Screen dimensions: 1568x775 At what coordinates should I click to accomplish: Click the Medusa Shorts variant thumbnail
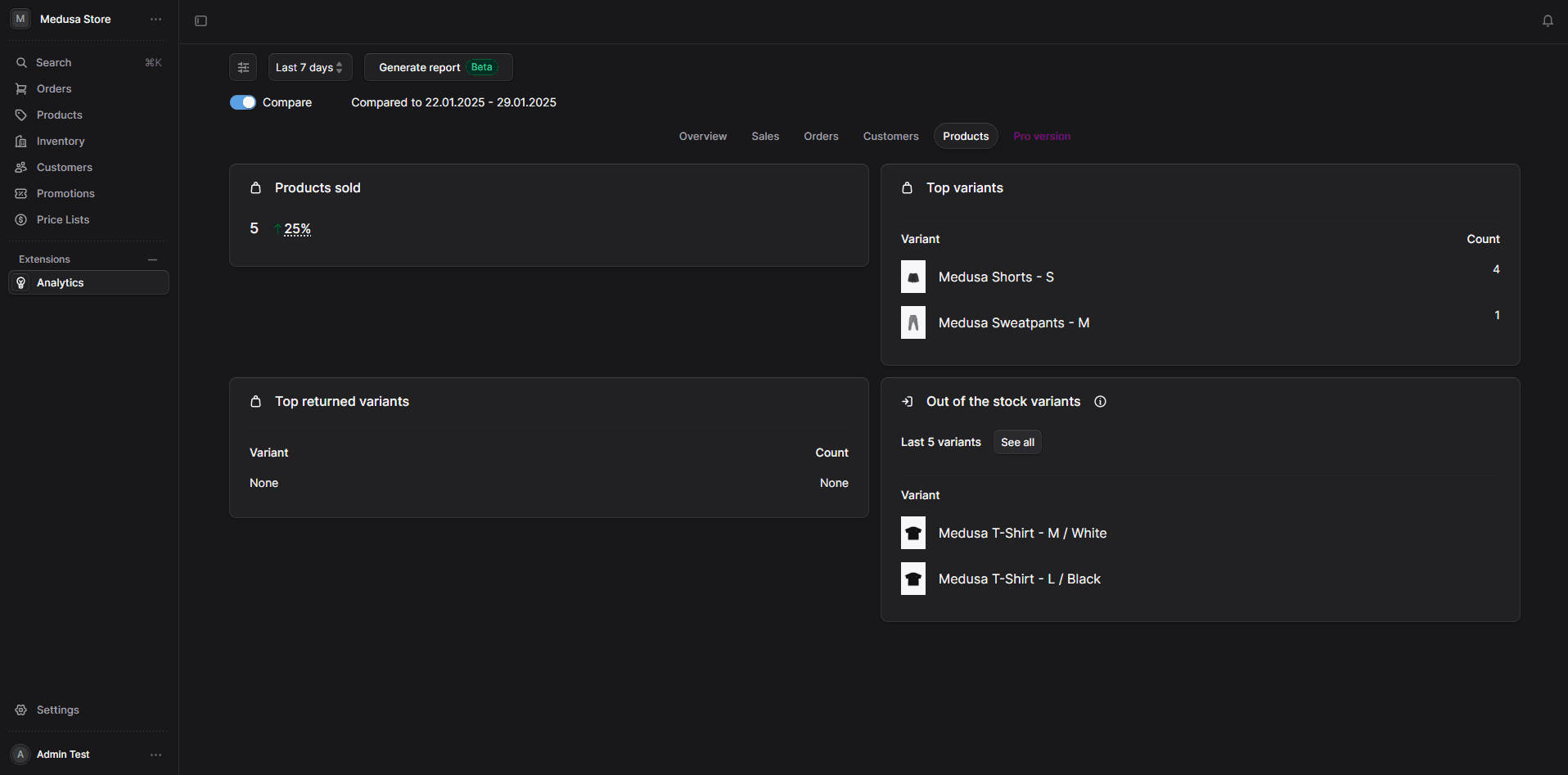[x=912, y=277]
